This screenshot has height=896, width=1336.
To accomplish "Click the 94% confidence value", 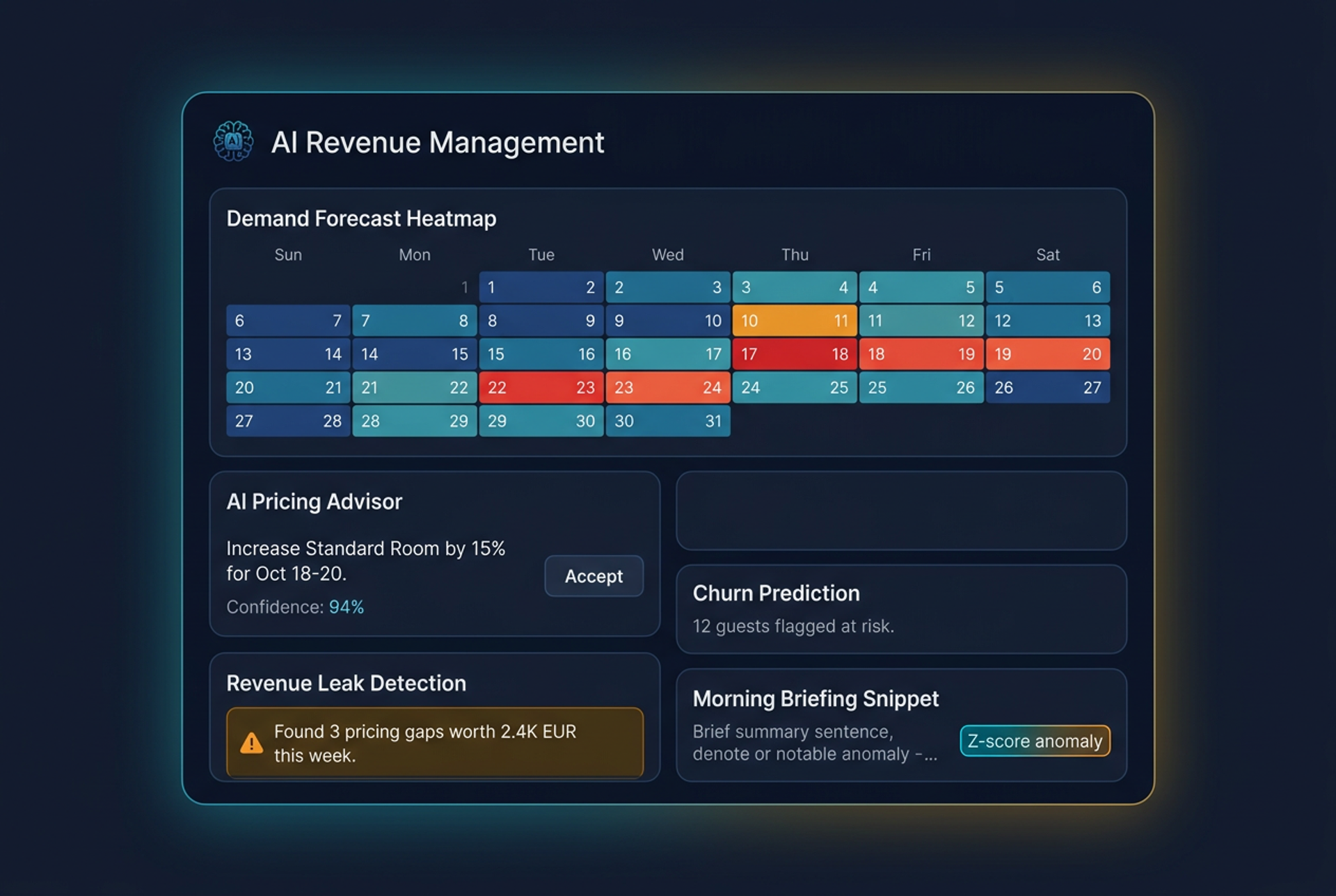I will [x=346, y=607].
